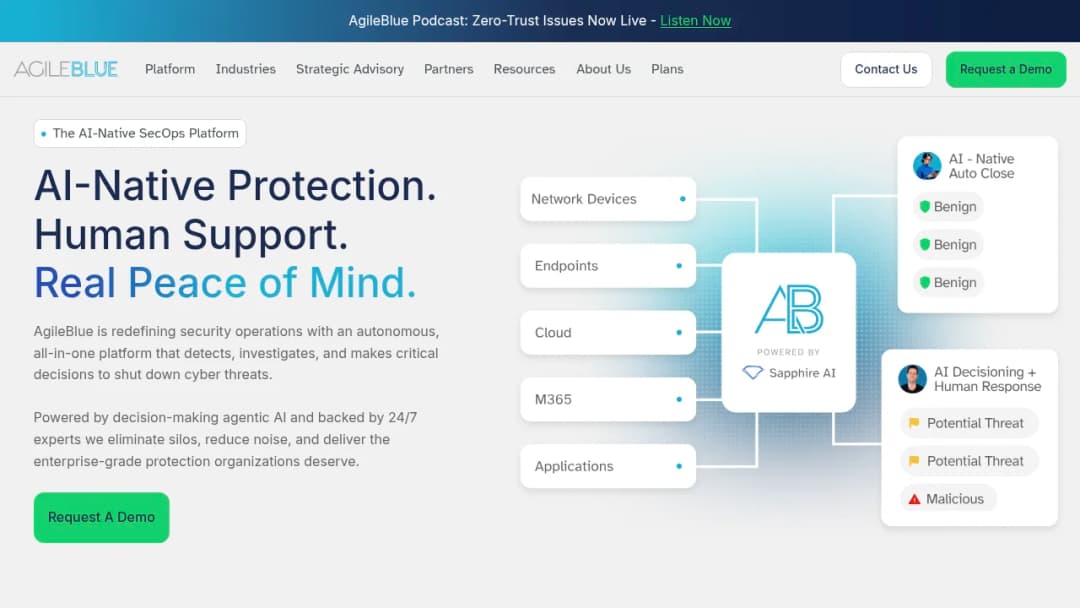Image resolution: width=1080 pixels, height=608 pixels.
Task: Click The AI-Native SecOps Platform badge
Action: [140, 134]
